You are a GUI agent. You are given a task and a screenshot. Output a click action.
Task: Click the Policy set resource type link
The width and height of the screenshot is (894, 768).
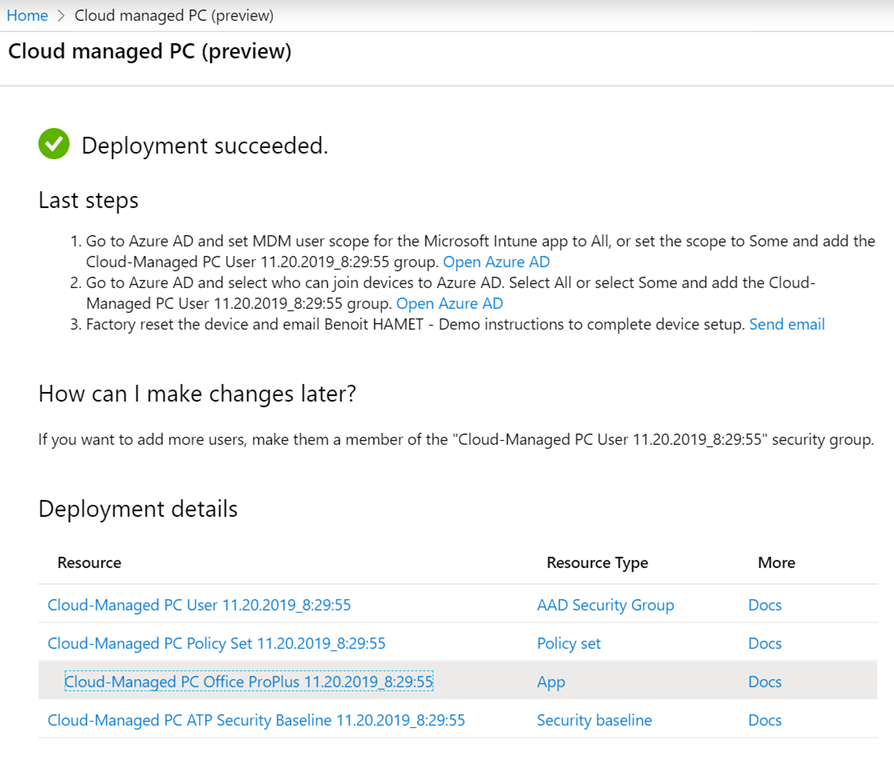568,643
